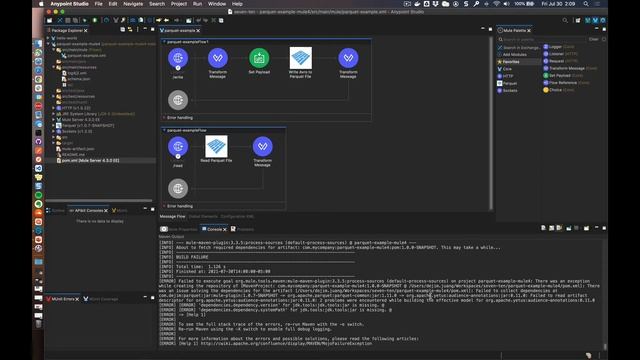Toggle Link with Editor in Package Explorer
Viewport: 640px width, 360px height.
130,30
